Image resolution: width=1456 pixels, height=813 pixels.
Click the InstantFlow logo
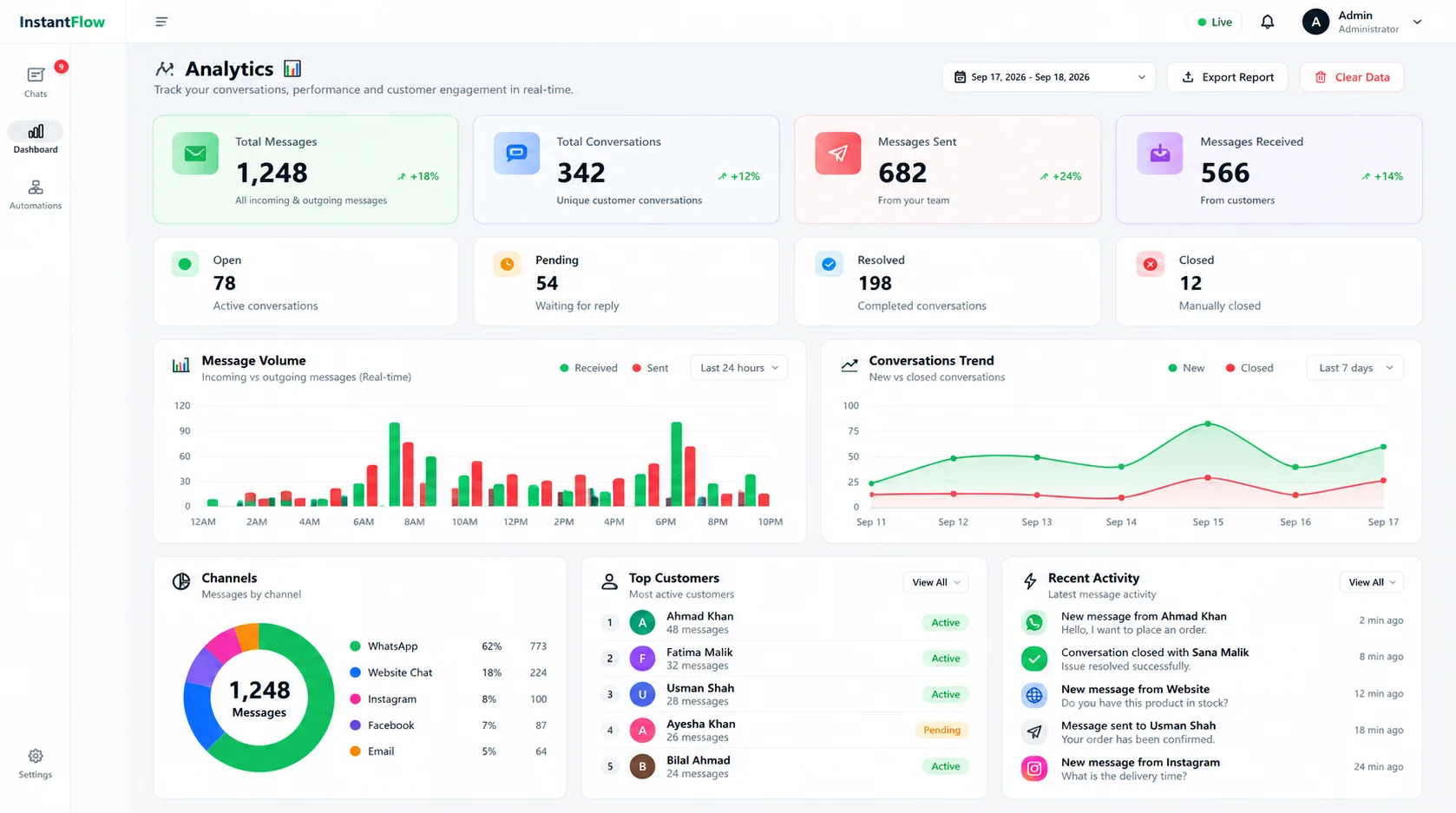coord(62,22)
